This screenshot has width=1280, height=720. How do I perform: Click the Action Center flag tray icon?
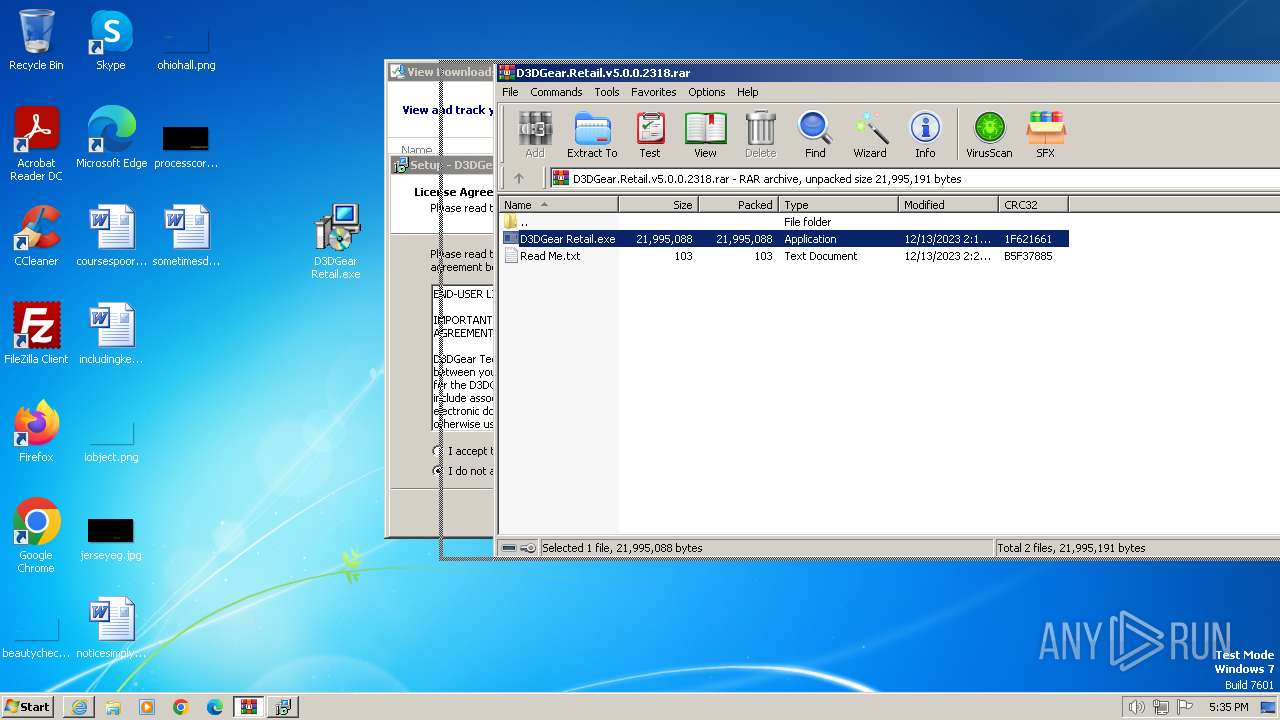(1185, 707)
